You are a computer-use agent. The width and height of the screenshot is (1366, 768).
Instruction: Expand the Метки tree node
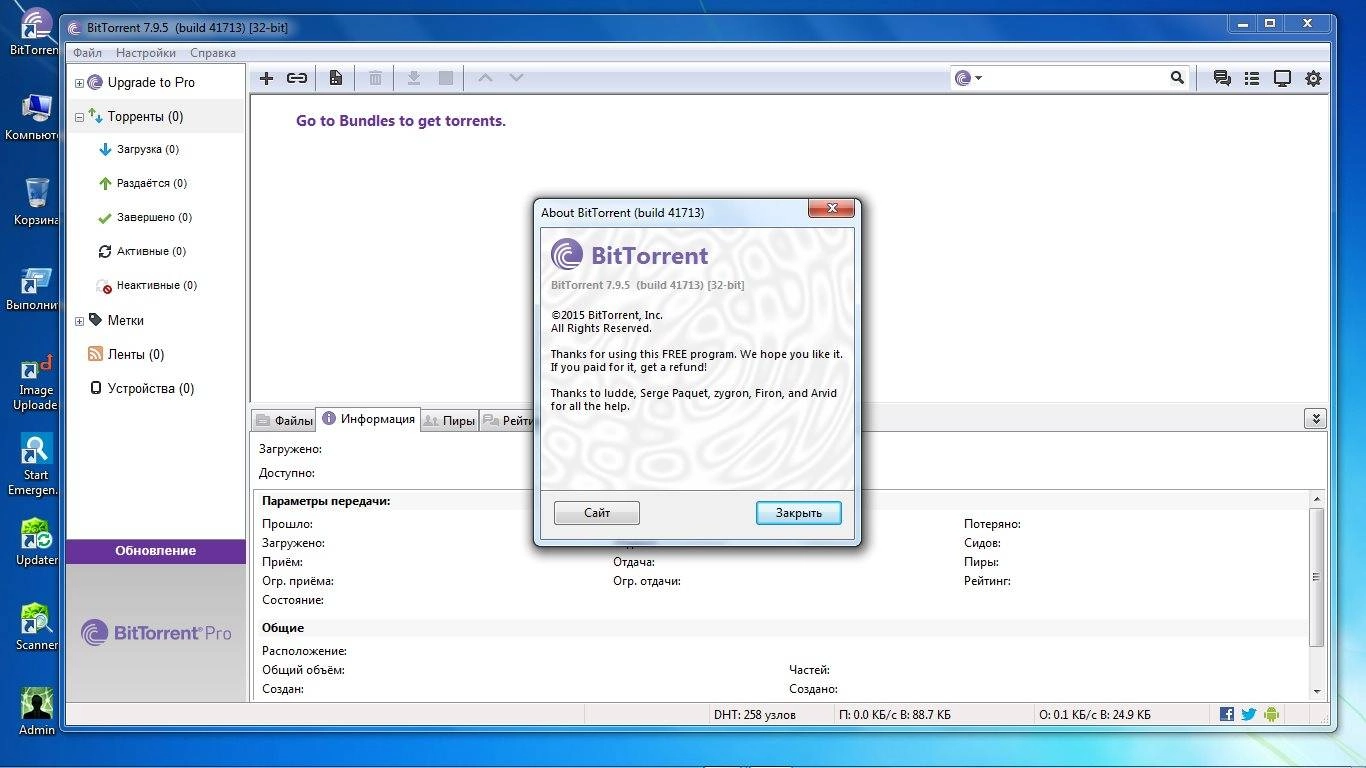pos(79,321)
